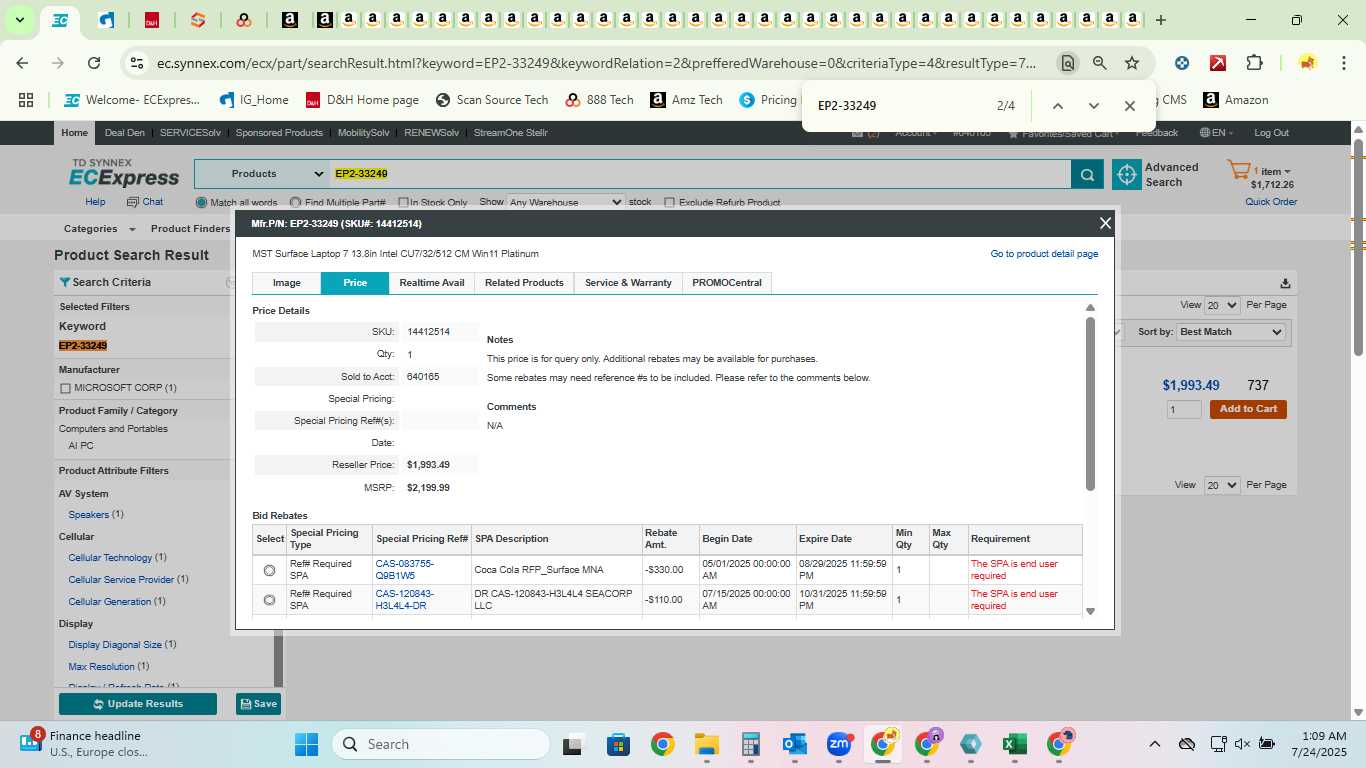Click the Update Results button

click(138, 704)
